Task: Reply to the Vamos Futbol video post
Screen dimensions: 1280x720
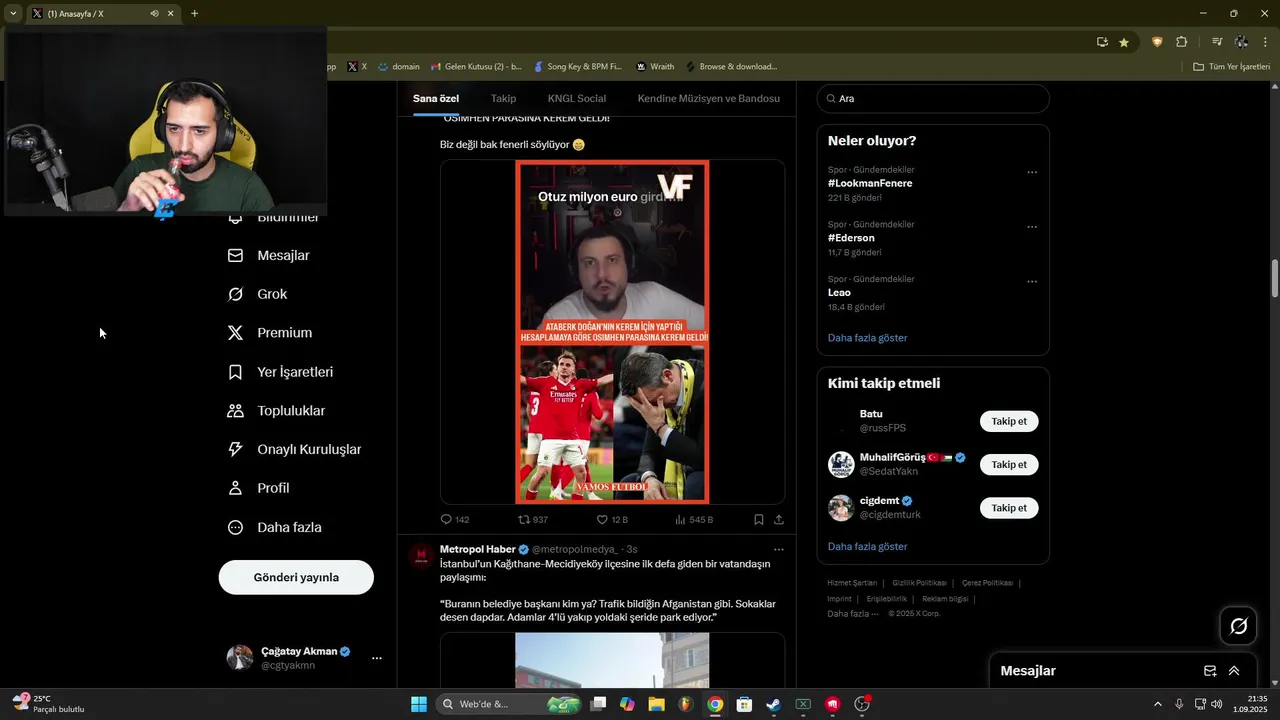Action: pyautogui.click(x=455, y=520)
